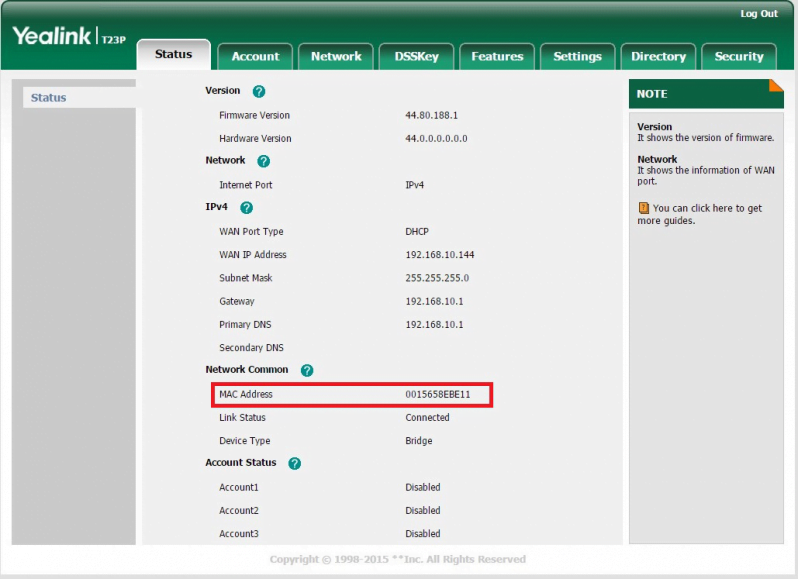This screenshot has height=580, width=798.
Task: Click the MAC address value 0015658EBE11
Action: click(438, 395)
